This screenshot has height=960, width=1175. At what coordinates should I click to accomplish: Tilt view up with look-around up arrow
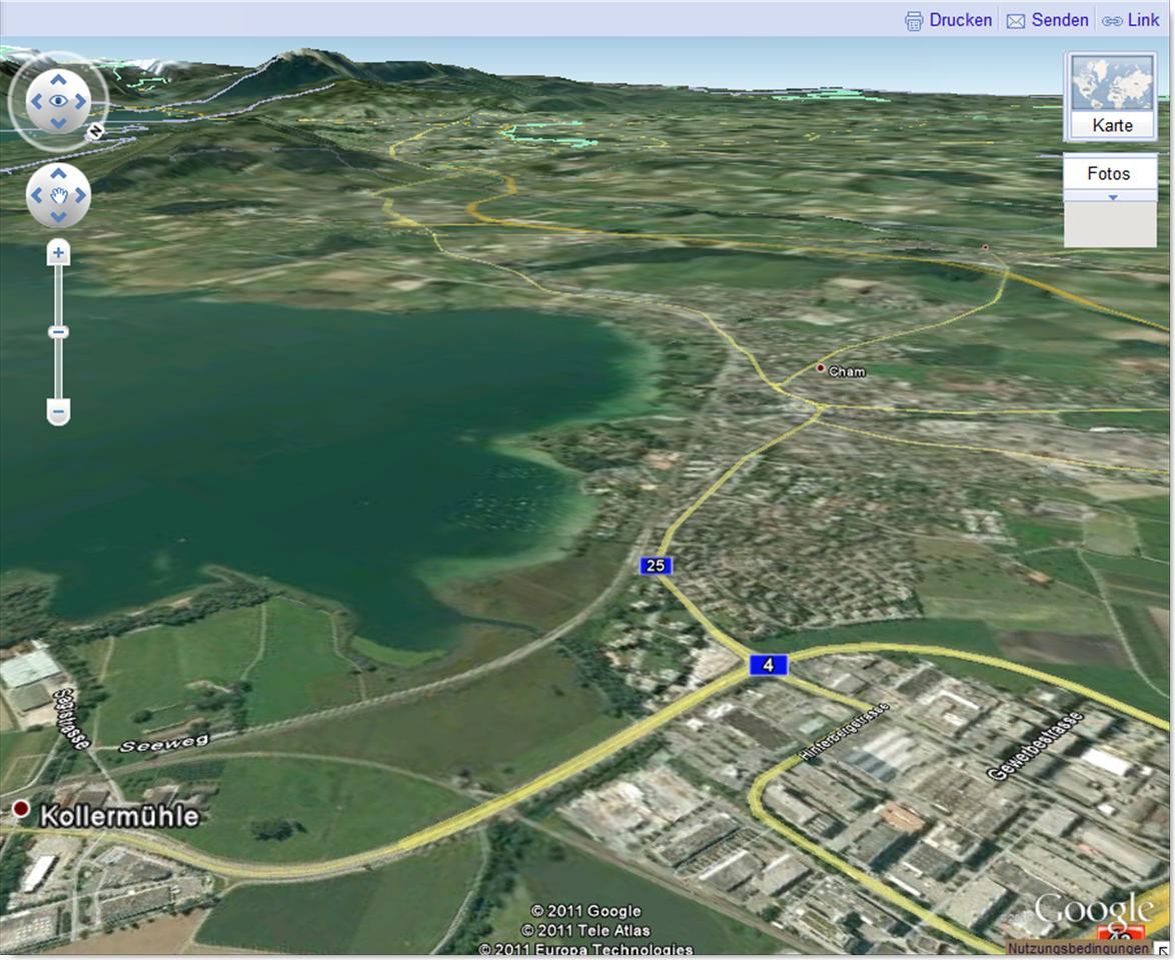coord(58,79)
